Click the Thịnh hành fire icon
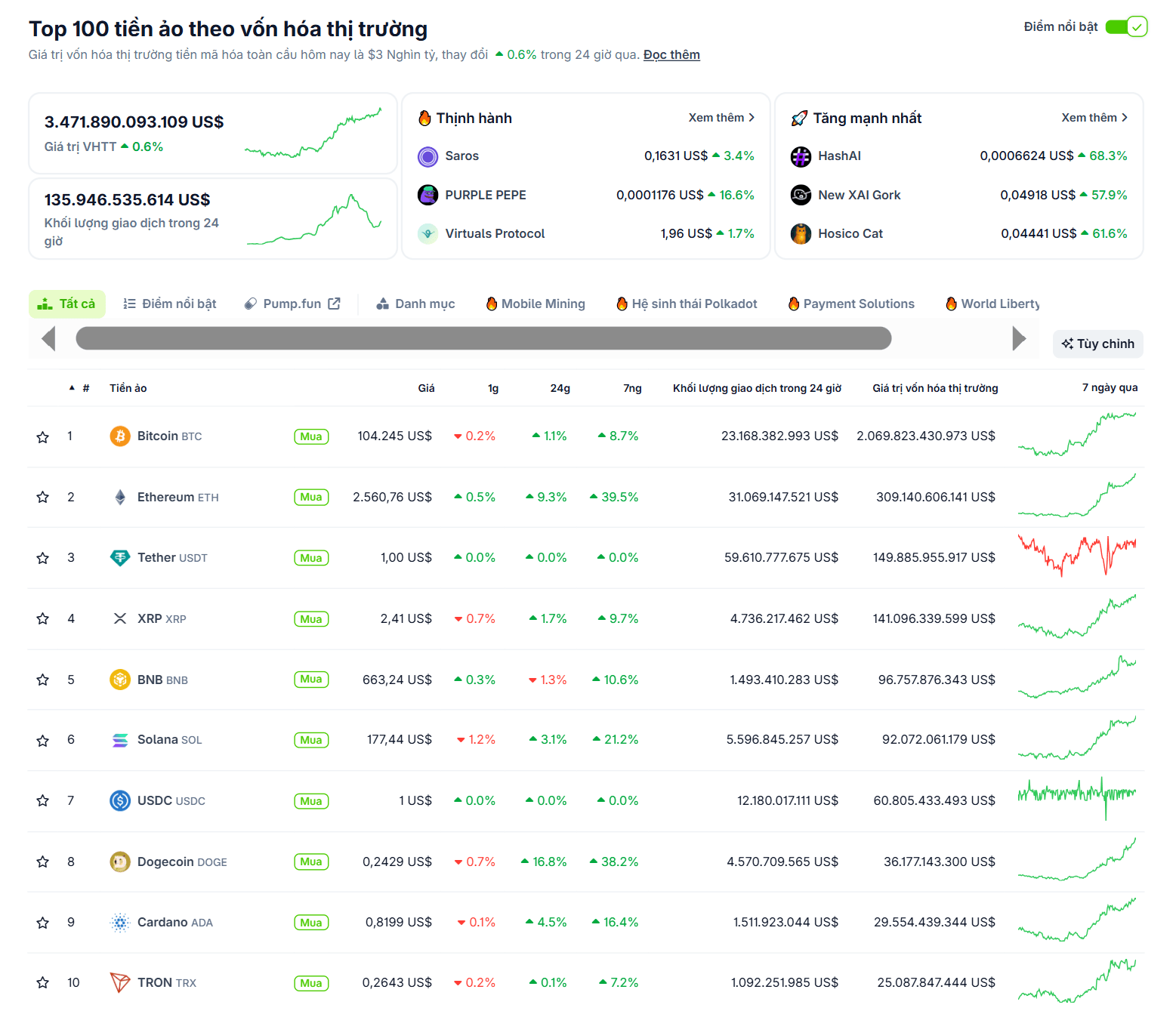The height and width of the screenshot is (1011, 1176). click(x=425, y=118)
